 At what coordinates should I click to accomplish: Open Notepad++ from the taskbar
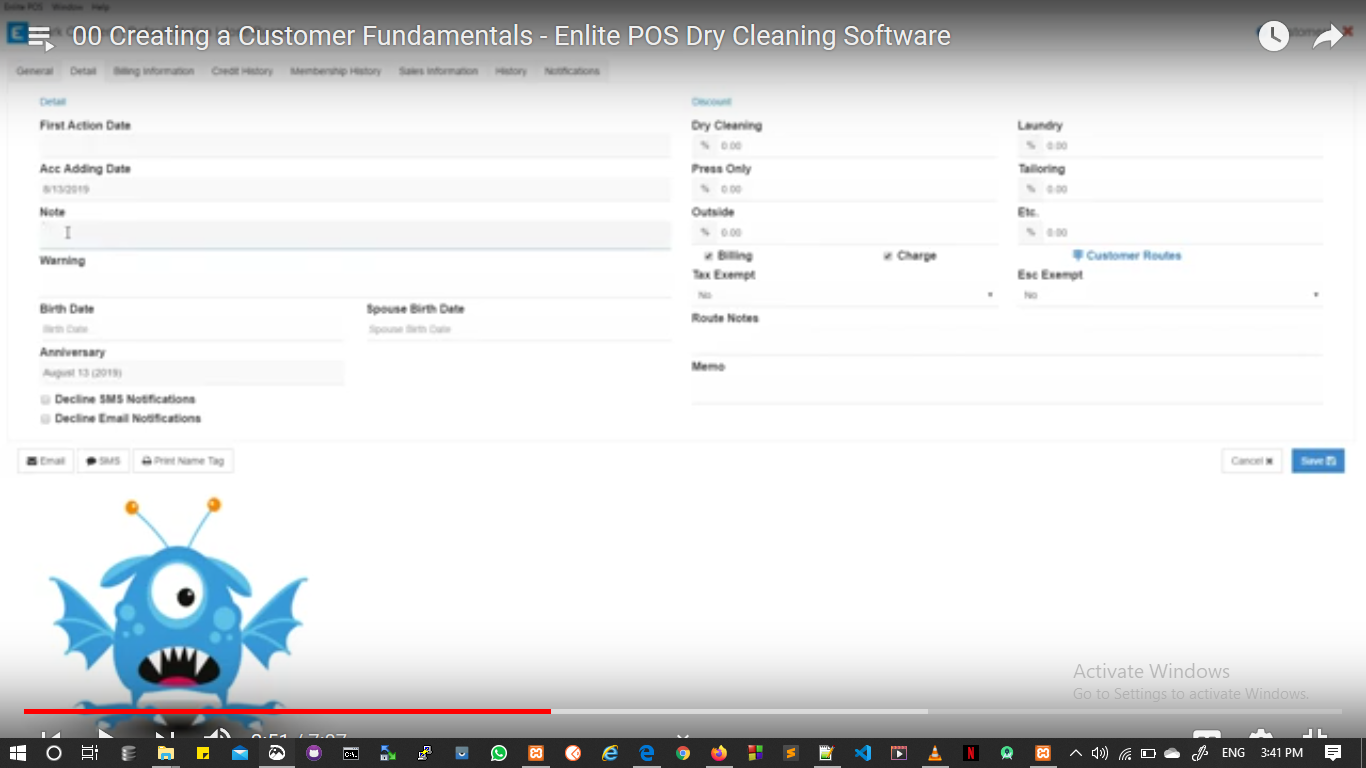pyautogui.click(x=826, y=753)
